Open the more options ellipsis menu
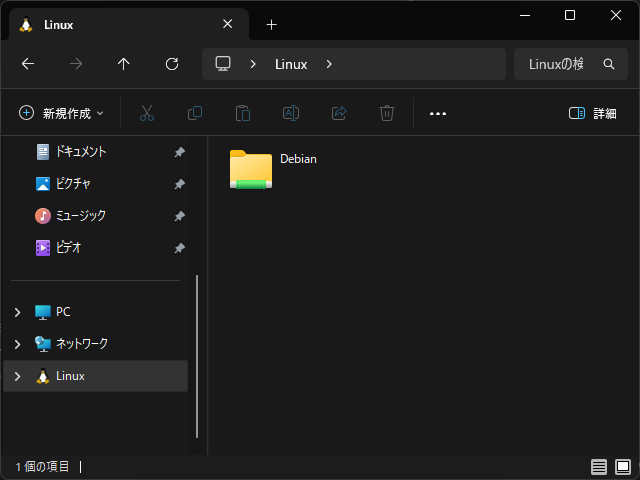640x480 pixels. 438,113
